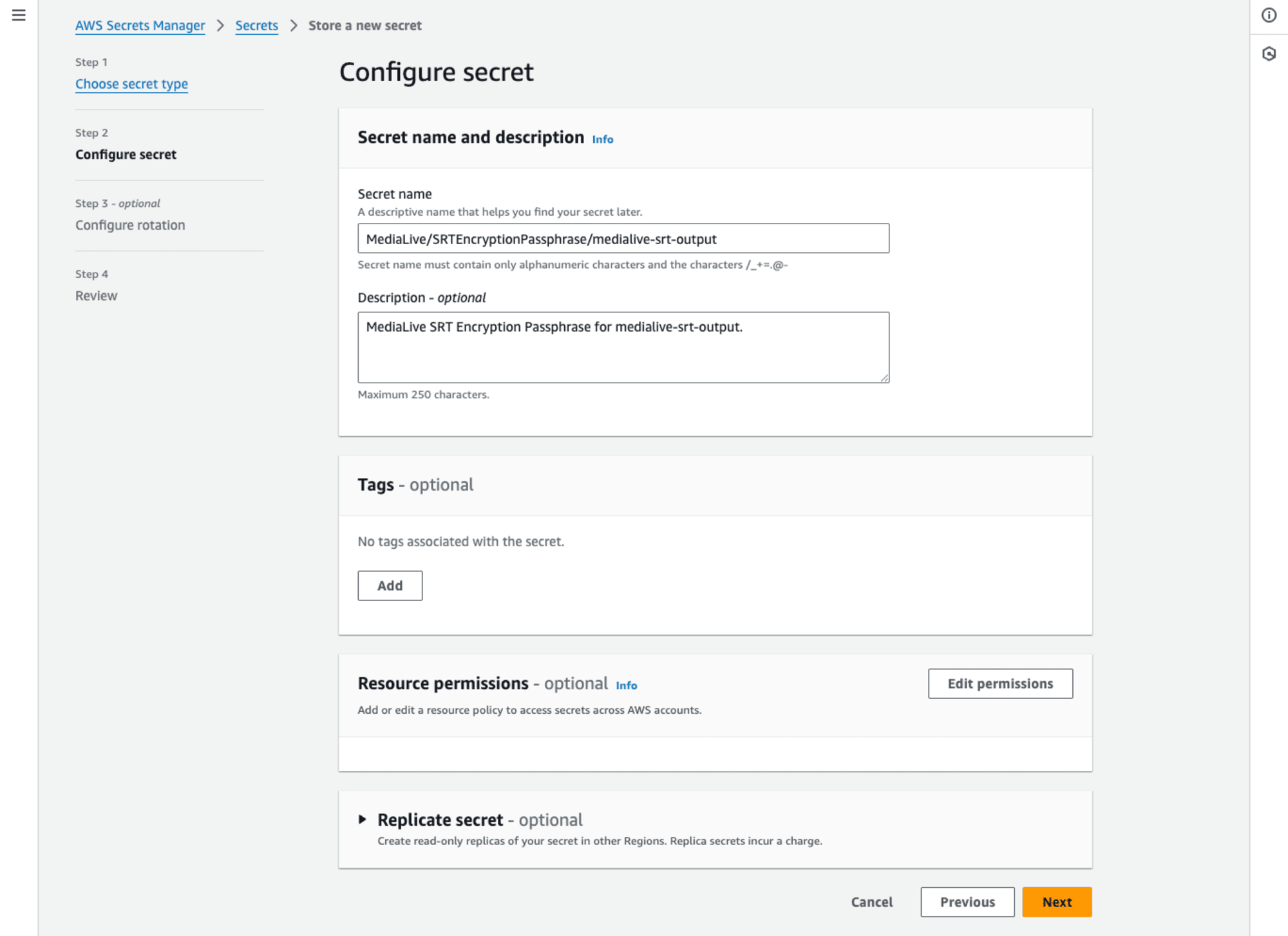Click the 'Configure secret' page title
The width and height of the screenshot is (1288, 936).
pos(437,72)
